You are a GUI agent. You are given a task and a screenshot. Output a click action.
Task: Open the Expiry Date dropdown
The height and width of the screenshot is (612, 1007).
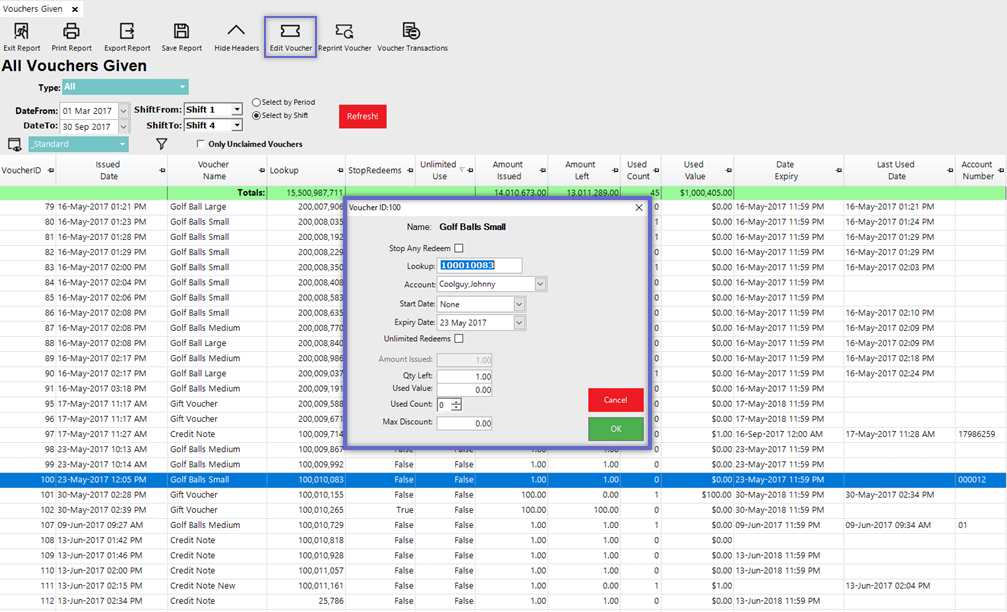coord(519,322)
